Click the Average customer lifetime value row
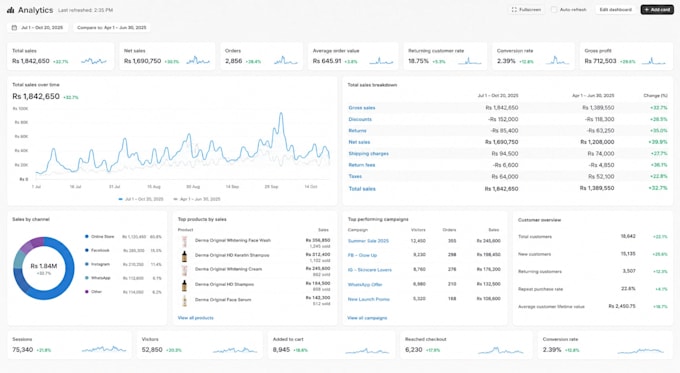Image resolution: width=680 pixels, height=373 pixels. pos(593,306)
